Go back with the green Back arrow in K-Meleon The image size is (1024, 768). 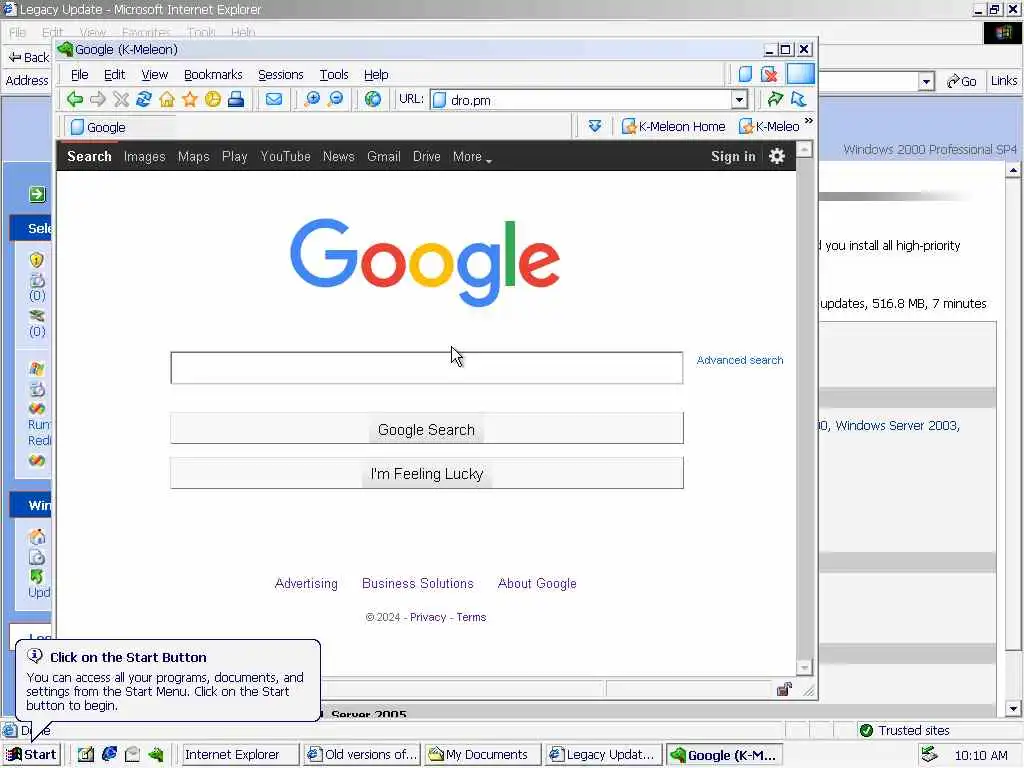pyautogui.click(x=74, y=99)
